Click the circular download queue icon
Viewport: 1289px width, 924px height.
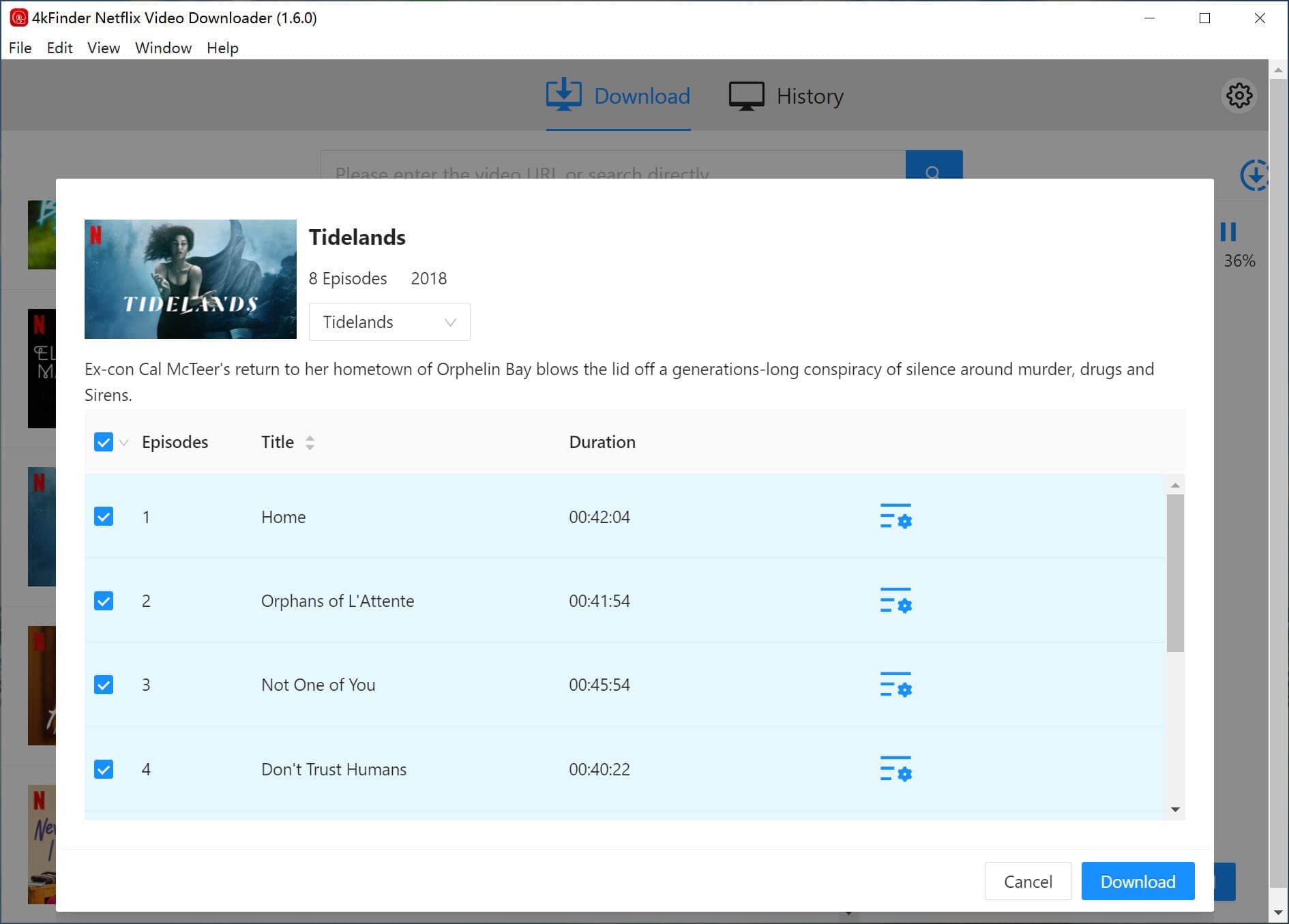tap(1254, 175)
